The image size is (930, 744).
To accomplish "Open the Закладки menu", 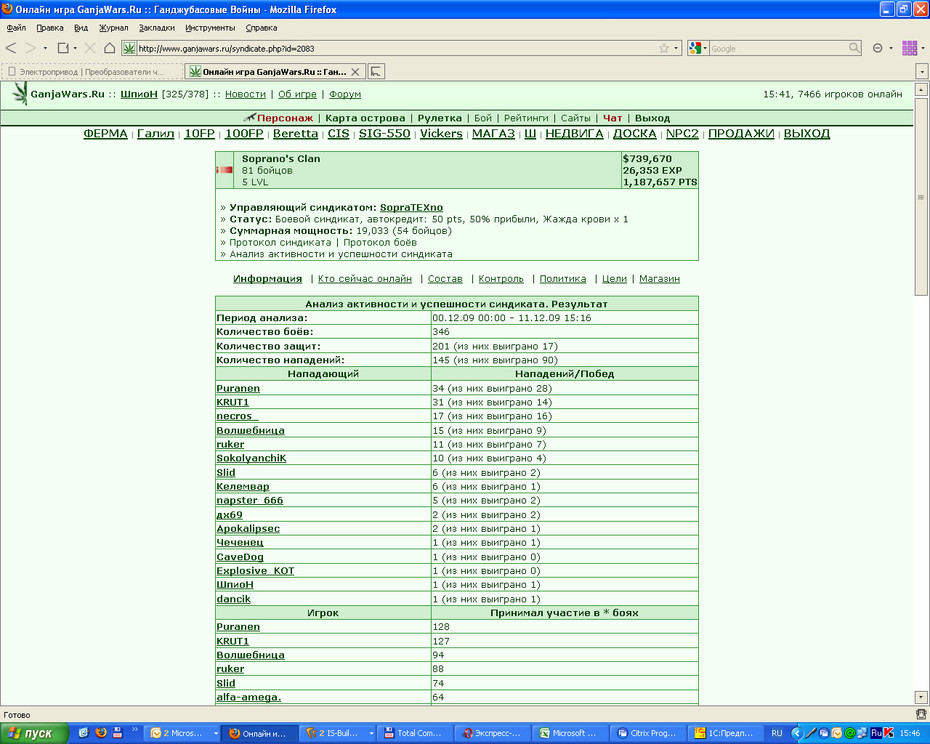I will (157, 28).
